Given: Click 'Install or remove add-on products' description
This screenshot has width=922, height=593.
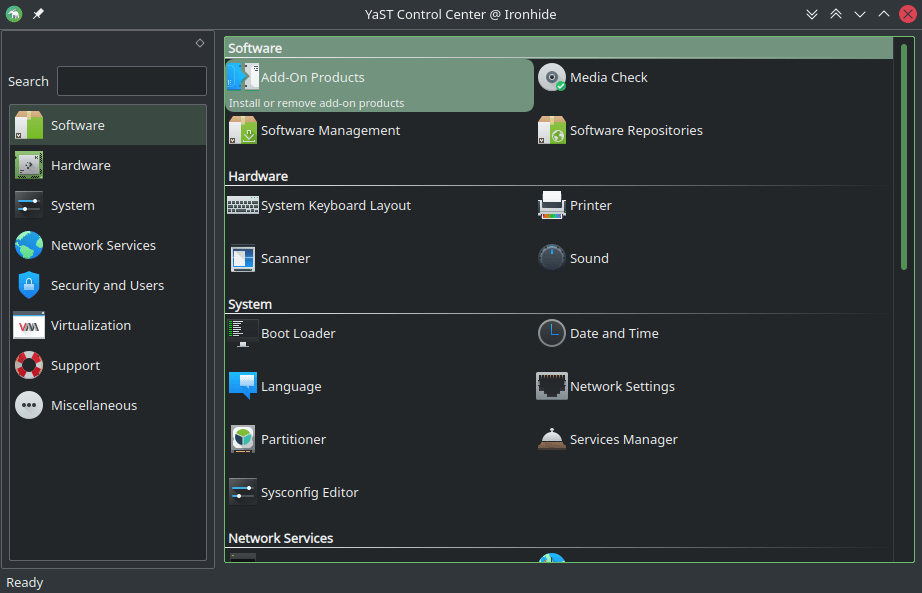Looking at the screenshot, I should click(x=316, y=103).
